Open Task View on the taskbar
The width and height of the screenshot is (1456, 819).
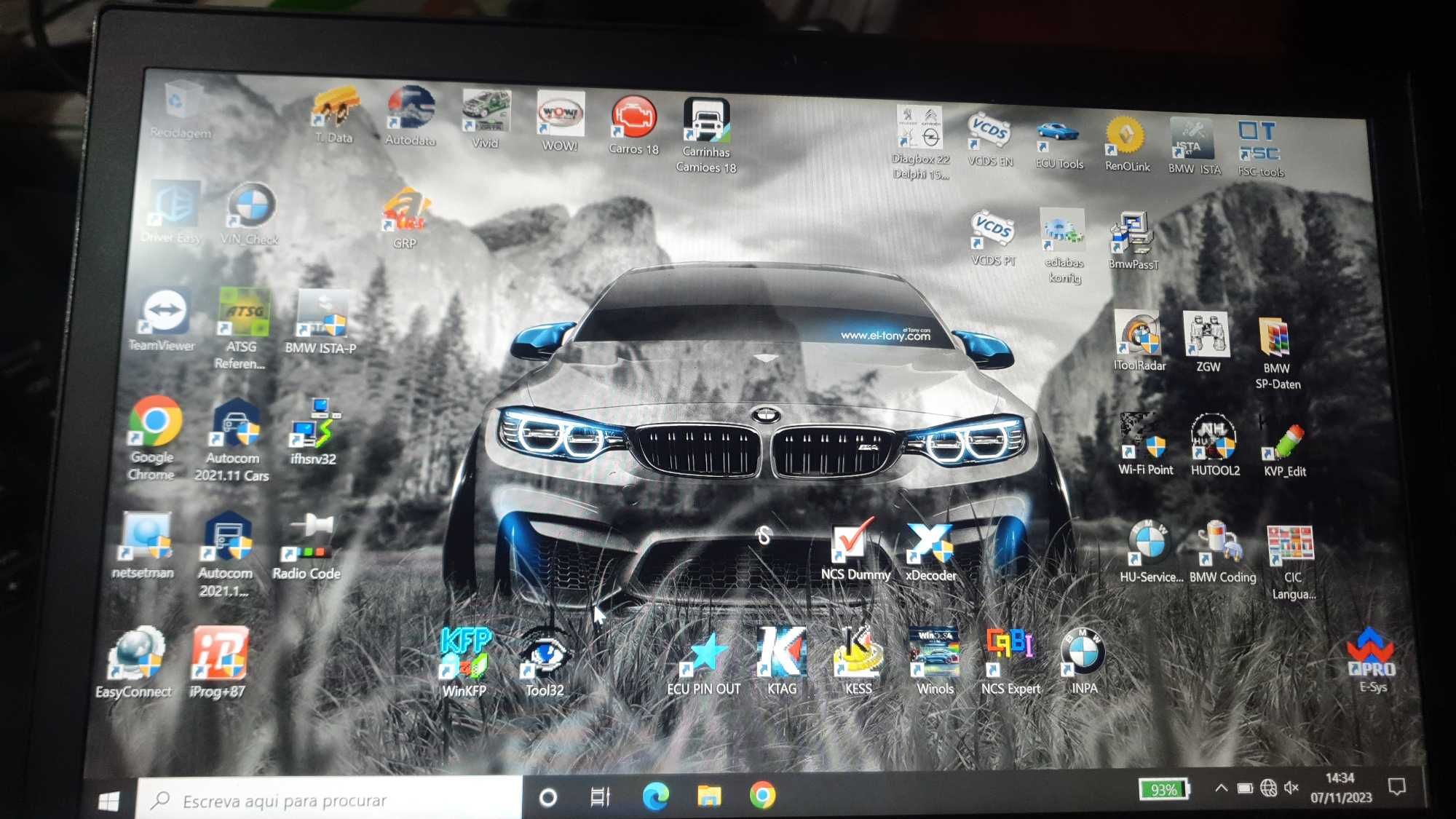(600, 797)
